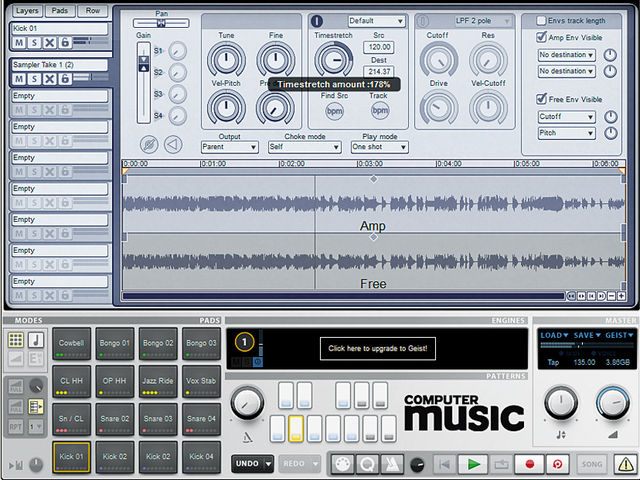Select the note mode icon

[x=36, y=340]
